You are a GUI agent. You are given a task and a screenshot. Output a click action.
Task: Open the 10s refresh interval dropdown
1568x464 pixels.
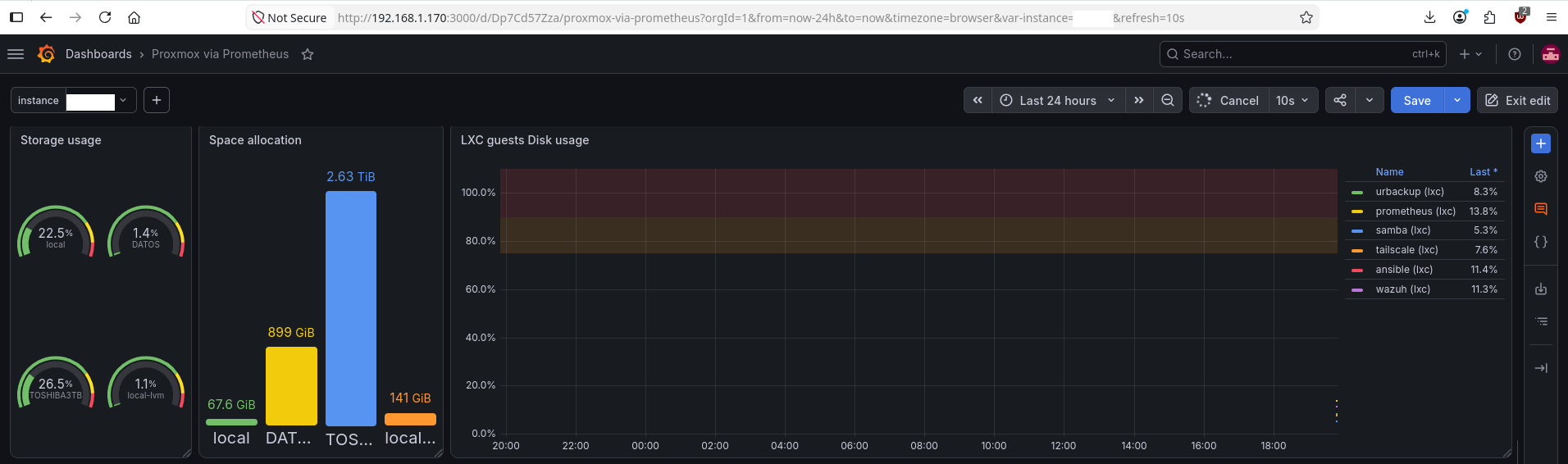1293,100
